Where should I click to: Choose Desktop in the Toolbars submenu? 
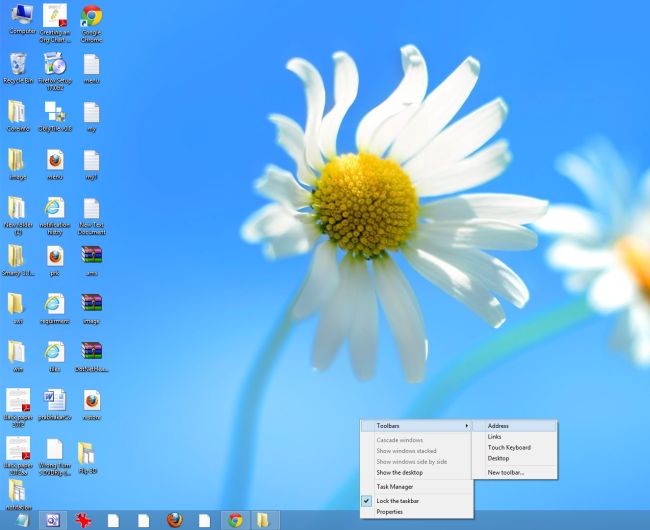(515, 458)
